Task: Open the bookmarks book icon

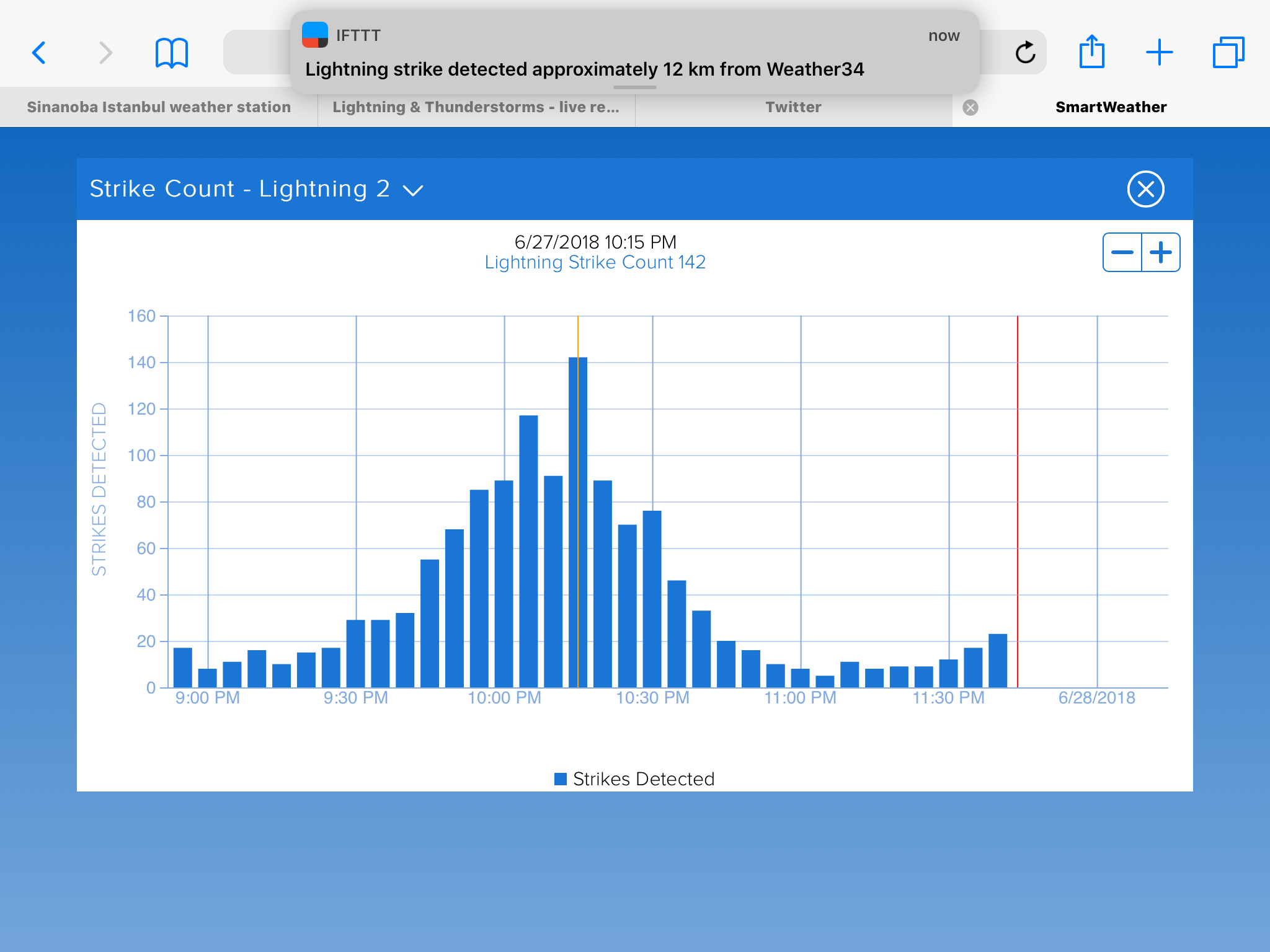Action: click(x=171, y=53)
